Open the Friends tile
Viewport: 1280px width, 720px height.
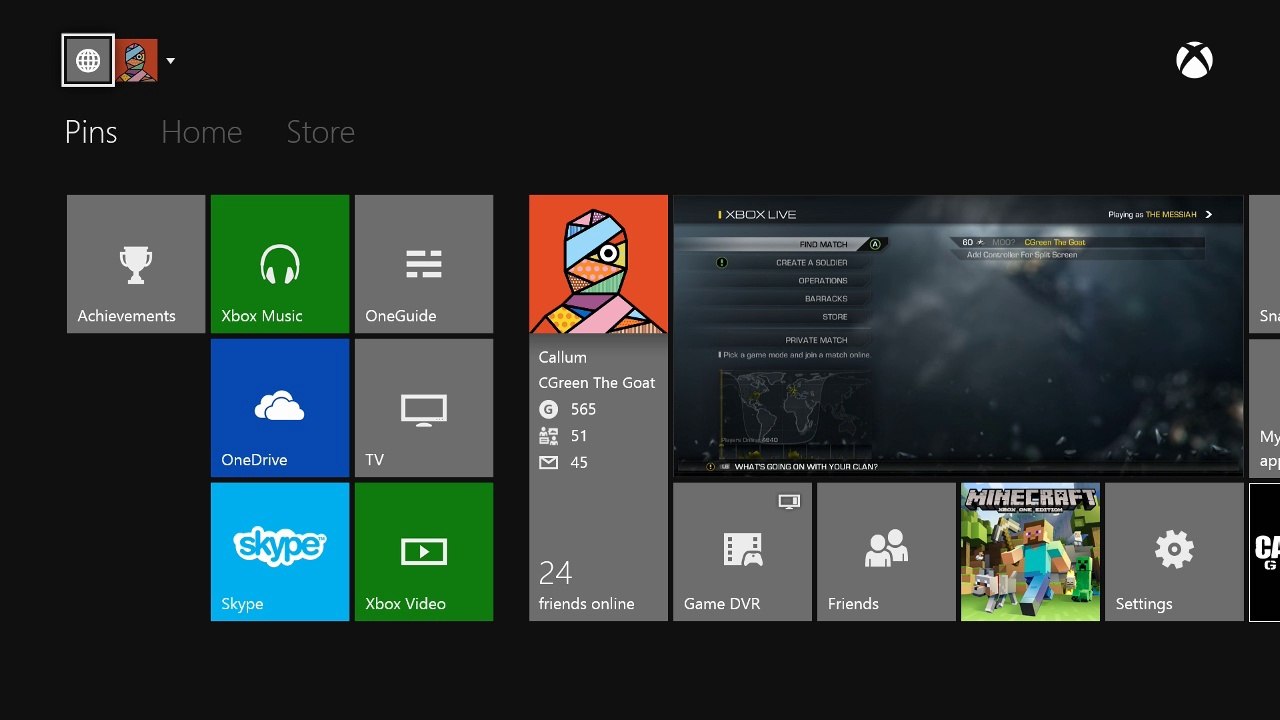(x=886, y=552)
